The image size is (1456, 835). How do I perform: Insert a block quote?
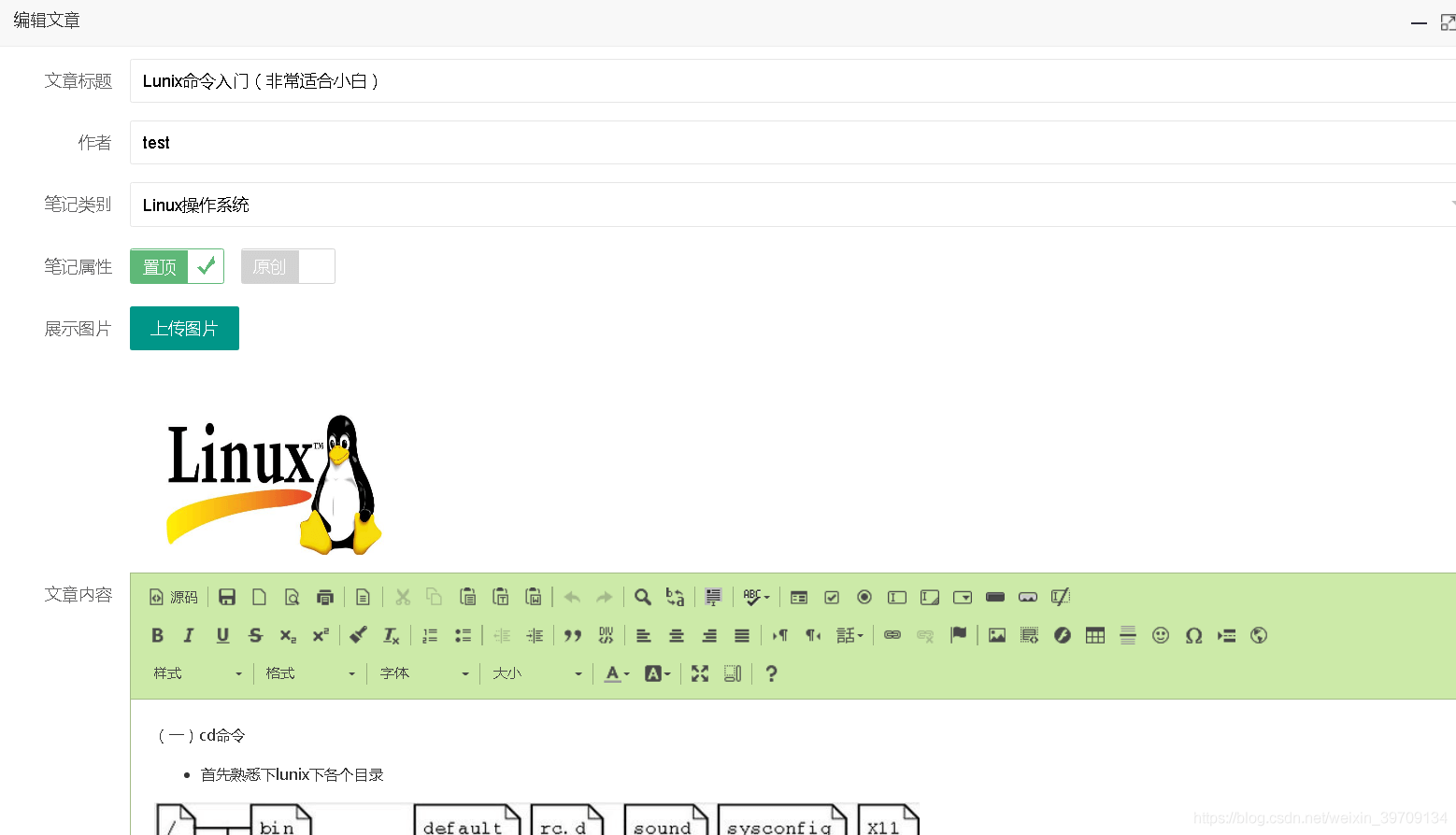(x=573, y=635)
